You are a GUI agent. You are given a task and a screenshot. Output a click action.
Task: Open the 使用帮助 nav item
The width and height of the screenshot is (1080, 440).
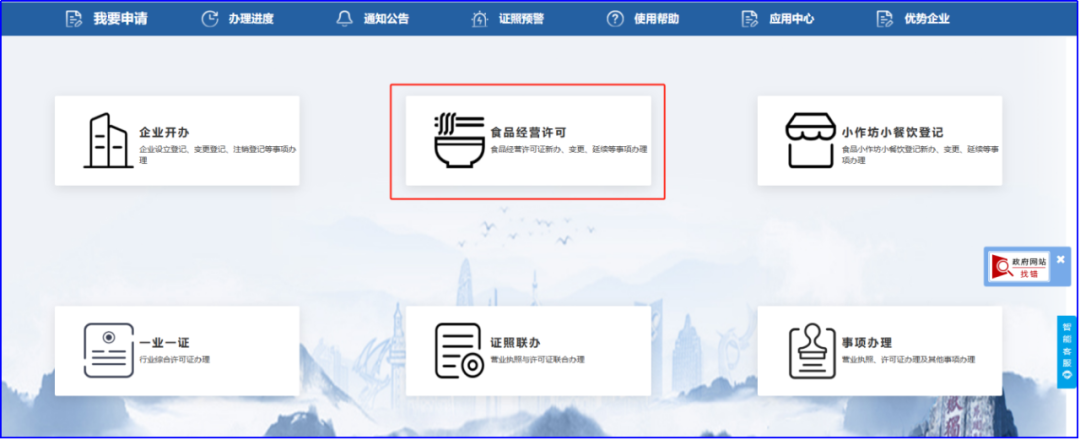click(x=656, y=19)
